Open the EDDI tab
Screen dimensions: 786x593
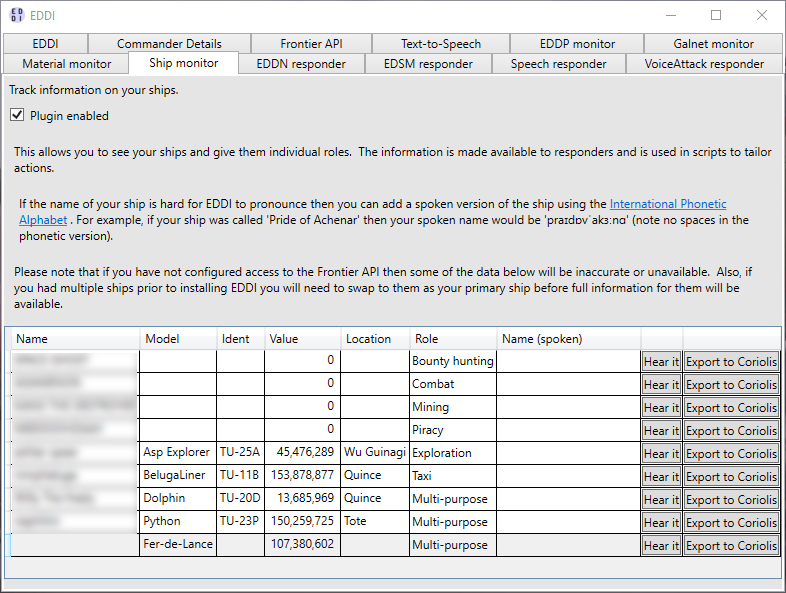point(46,44)
